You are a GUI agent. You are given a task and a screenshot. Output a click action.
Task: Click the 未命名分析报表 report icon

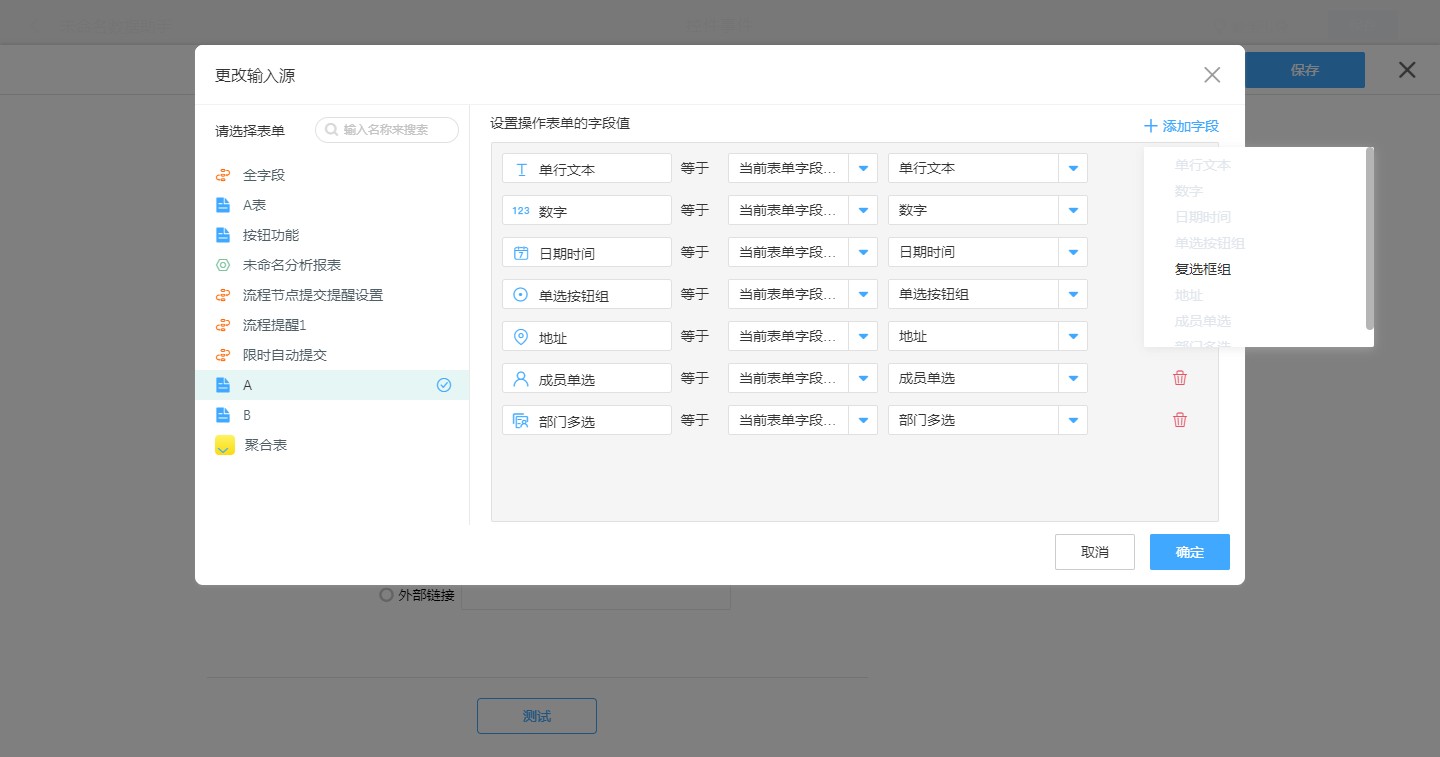click(x=223, y=265)
